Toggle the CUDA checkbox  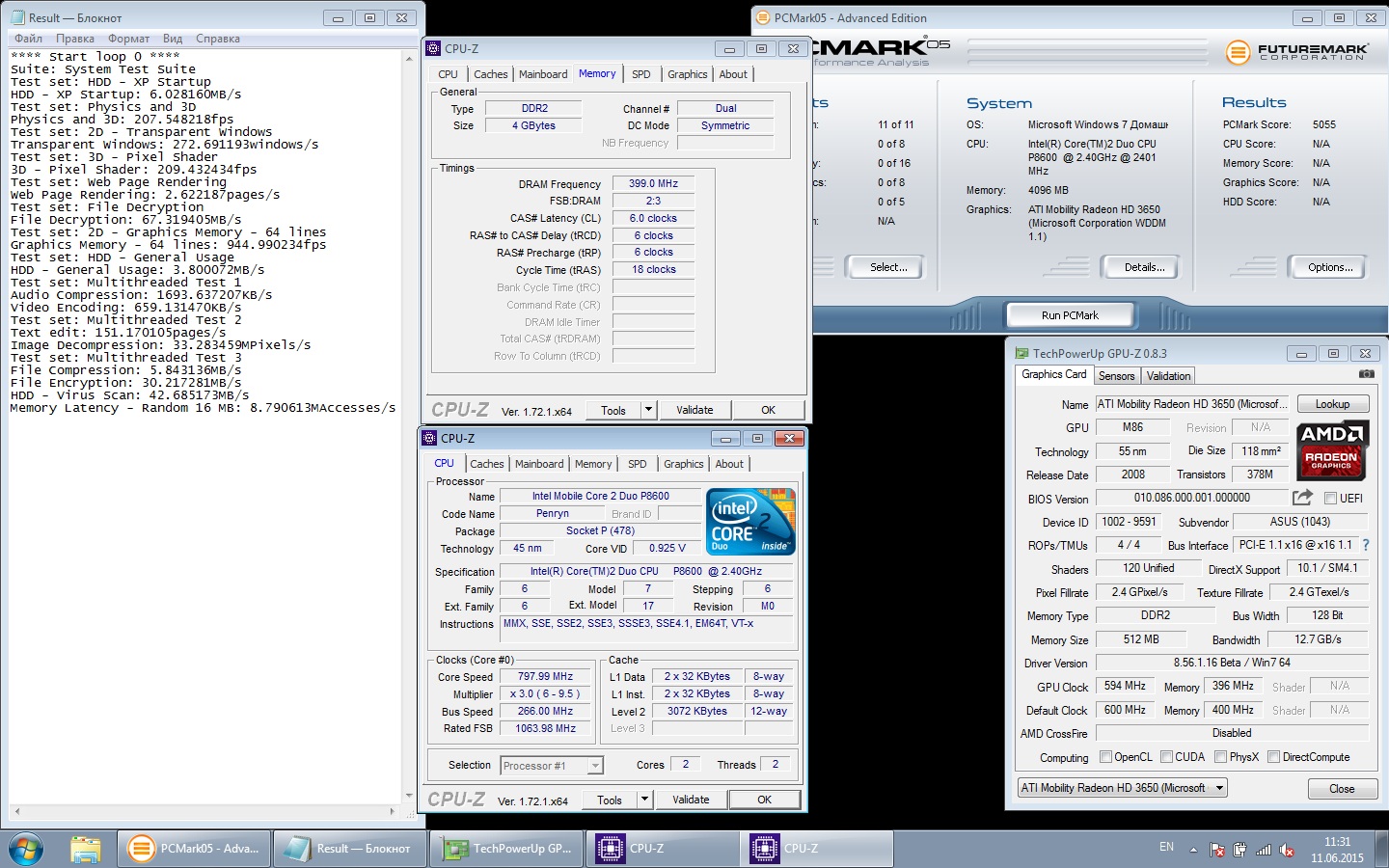1166,757
